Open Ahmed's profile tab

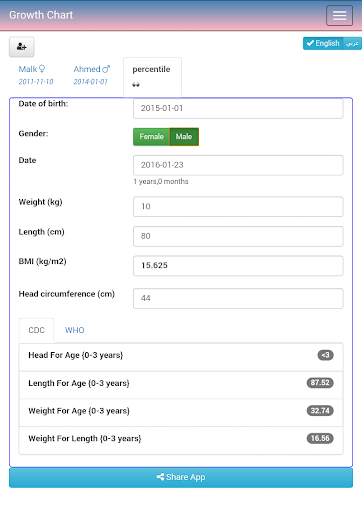pyautogui.click(x=91, y=75)
